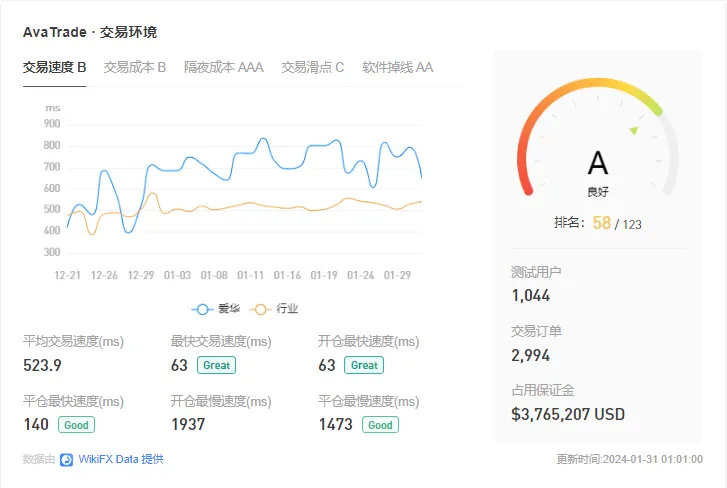The image size is (727, 488).
Task: Click the 01-11 date axis label
Action: click(250, 275)
